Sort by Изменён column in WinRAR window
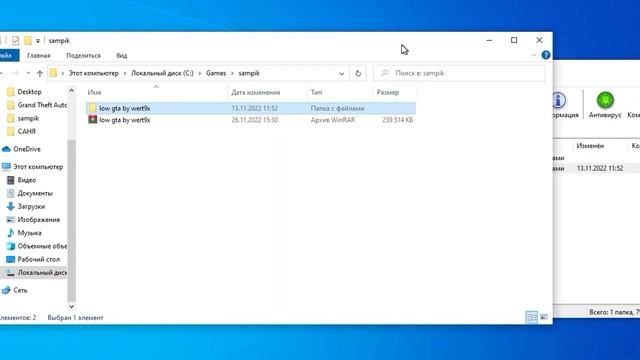This screenshot has height=360, width=640. pyautogui.click(x=590, y=146)
